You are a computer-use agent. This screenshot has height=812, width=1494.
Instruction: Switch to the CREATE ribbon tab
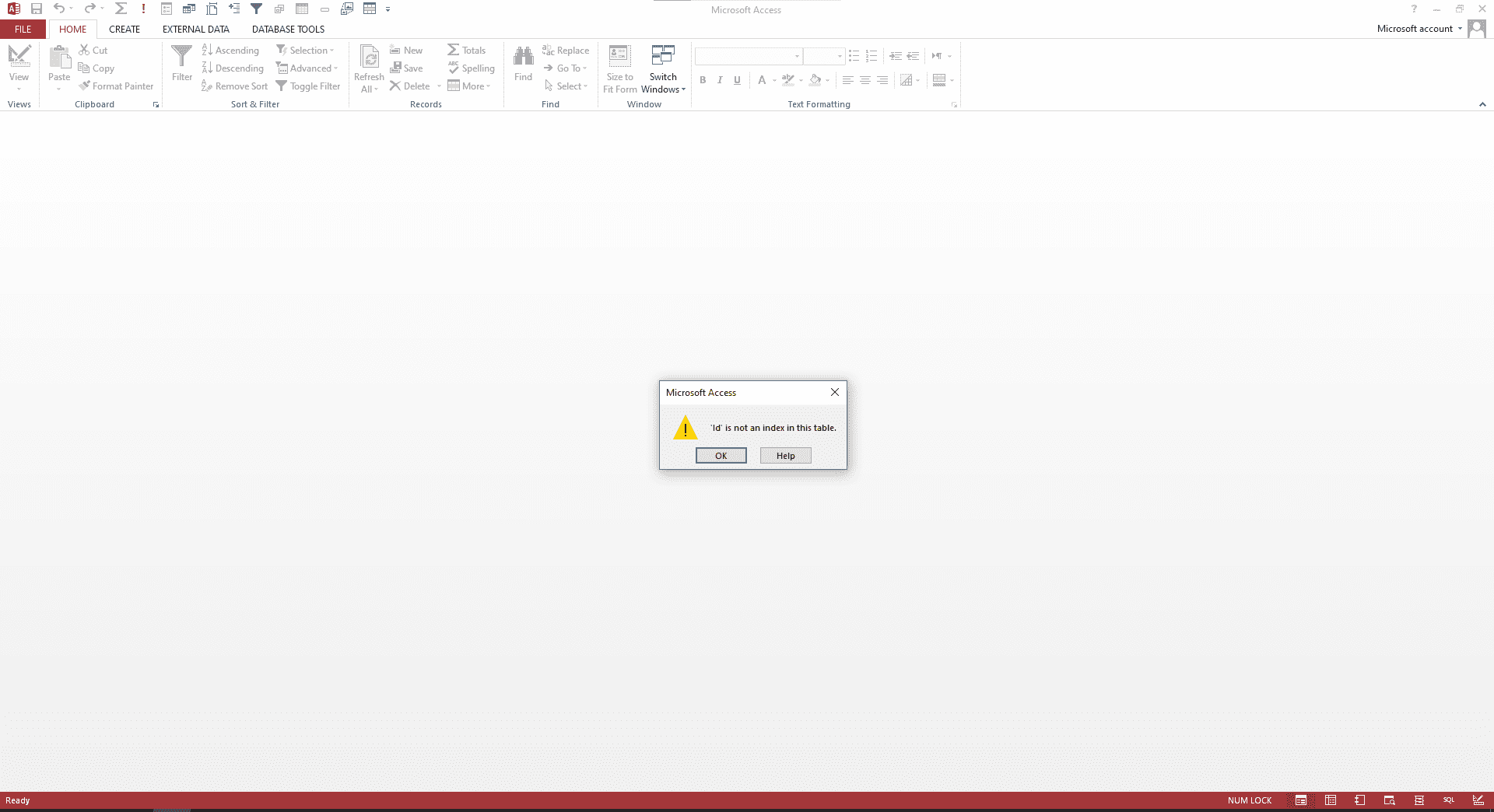tap(124, 29)
